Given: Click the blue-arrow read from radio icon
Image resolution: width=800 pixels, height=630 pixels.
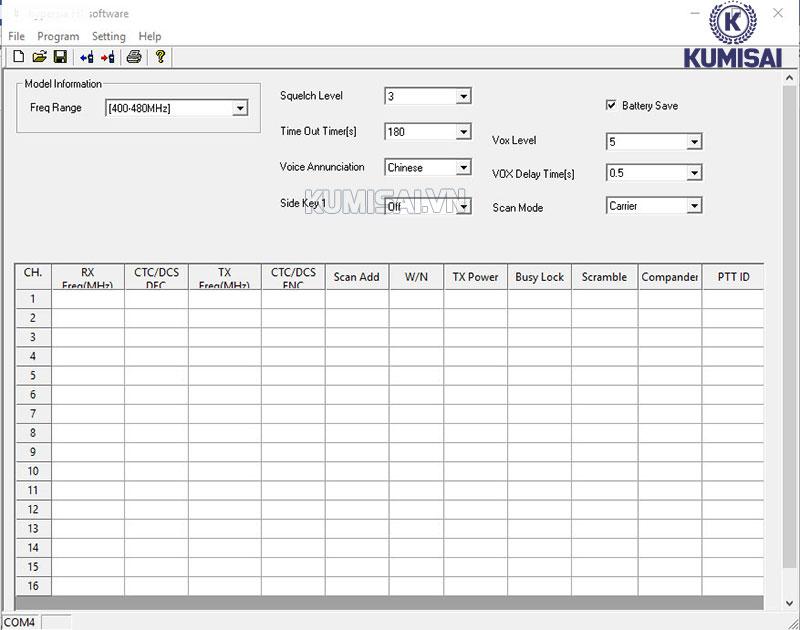Looking at the screenshot, I should [x=87, y=57].
